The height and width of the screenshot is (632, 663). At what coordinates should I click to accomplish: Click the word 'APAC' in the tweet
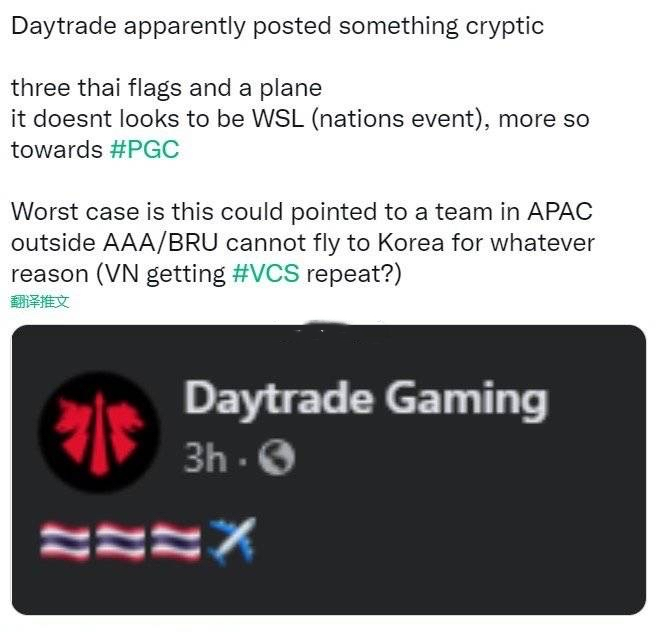pyautogui.click(x=559, y=211)
